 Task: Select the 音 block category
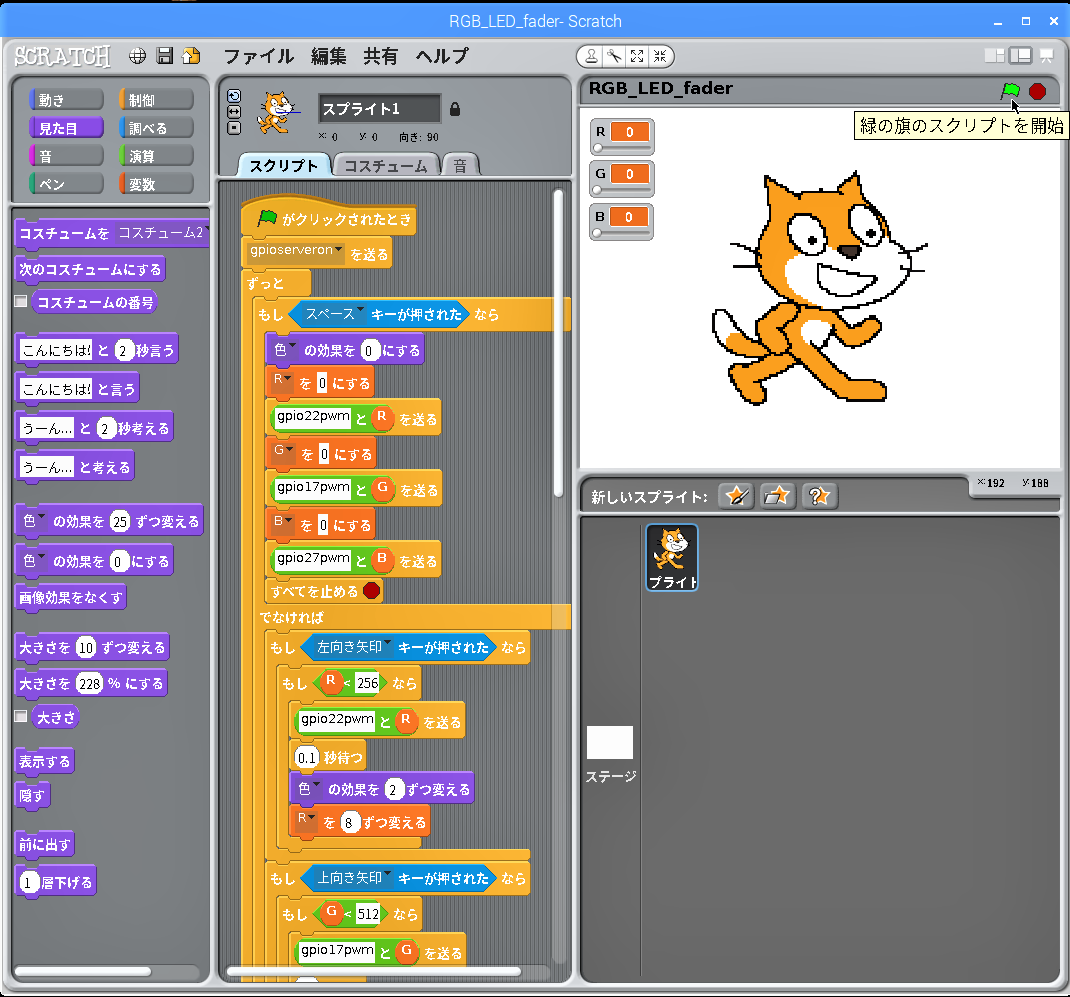[66, 156]
